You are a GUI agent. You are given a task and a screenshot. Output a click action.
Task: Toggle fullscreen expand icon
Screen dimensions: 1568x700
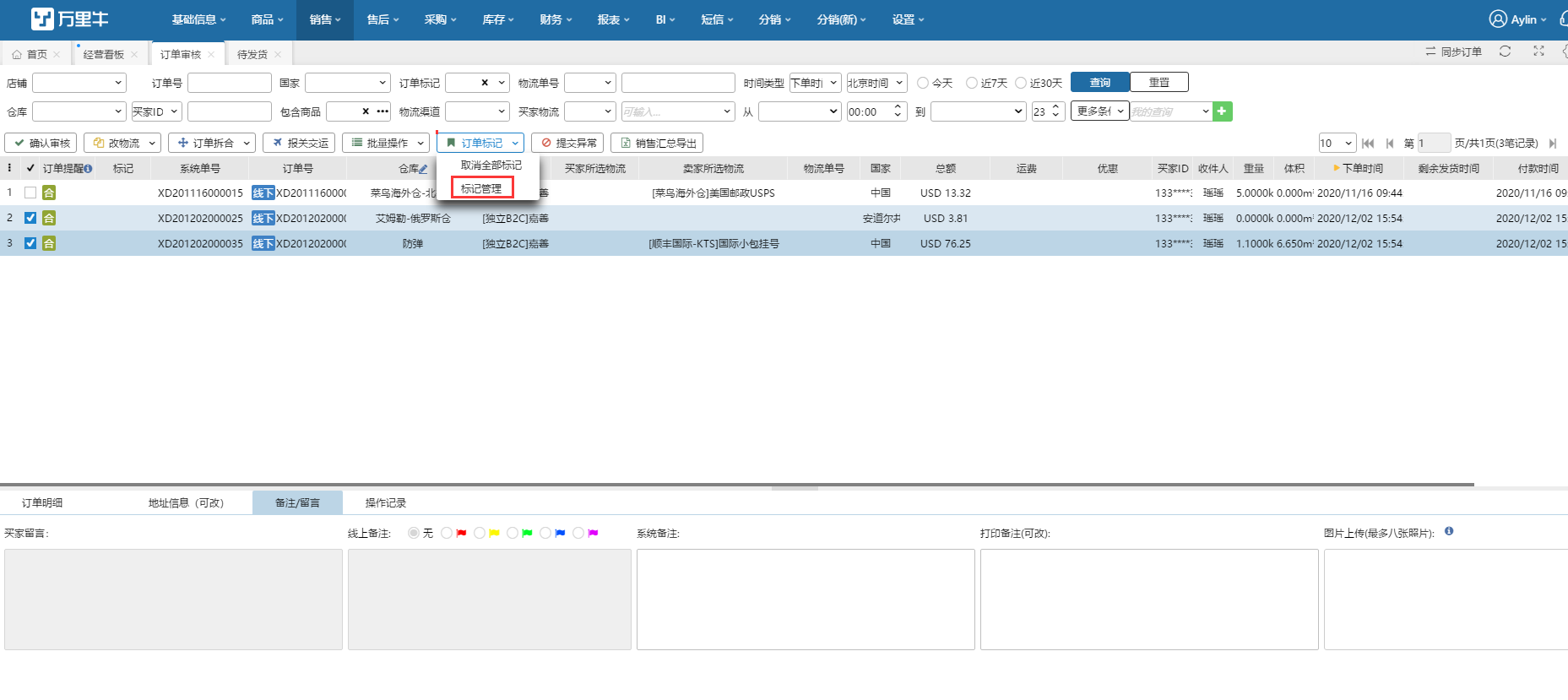click(x=1538, y=52)
